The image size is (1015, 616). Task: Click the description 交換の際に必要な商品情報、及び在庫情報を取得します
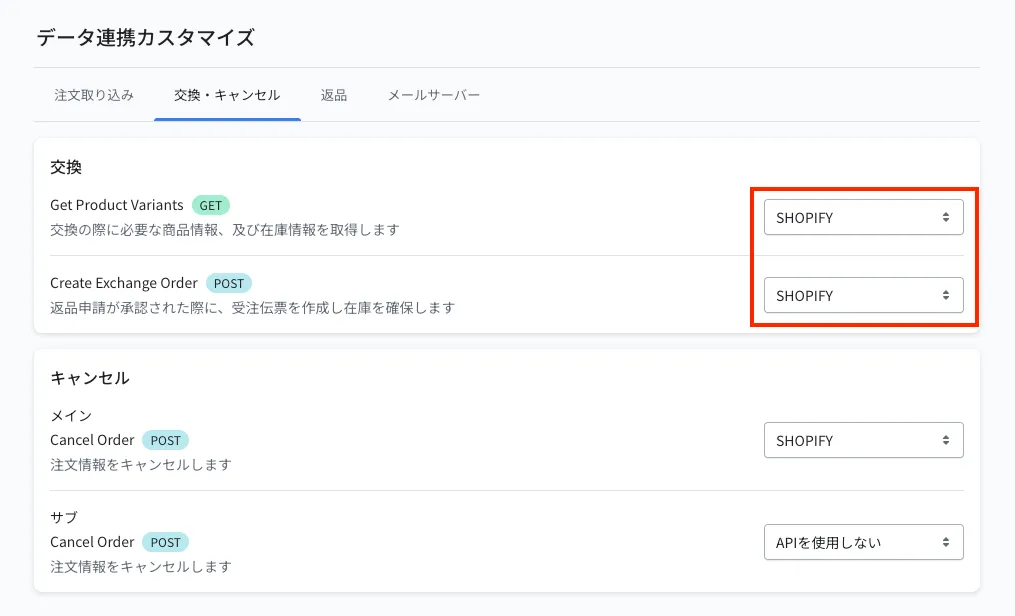click(x=225, y=230)
